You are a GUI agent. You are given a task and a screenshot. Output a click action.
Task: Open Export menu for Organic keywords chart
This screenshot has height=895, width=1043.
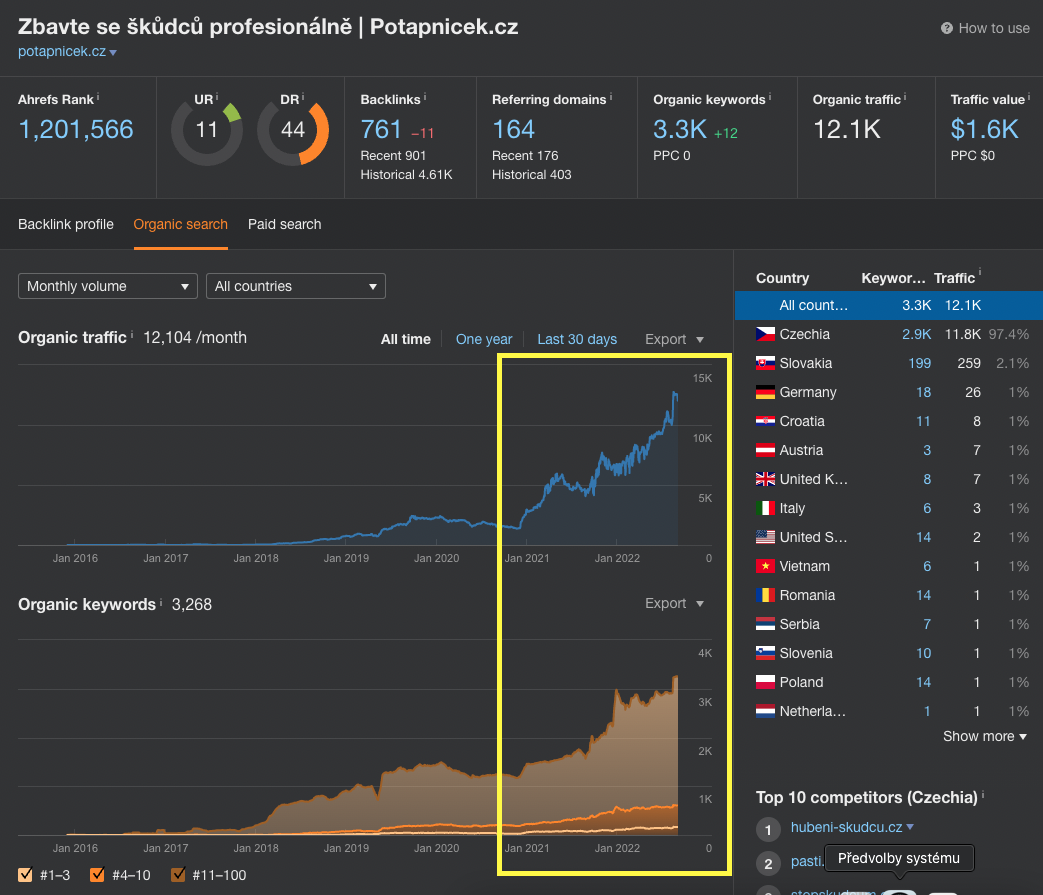coord(674,603)
